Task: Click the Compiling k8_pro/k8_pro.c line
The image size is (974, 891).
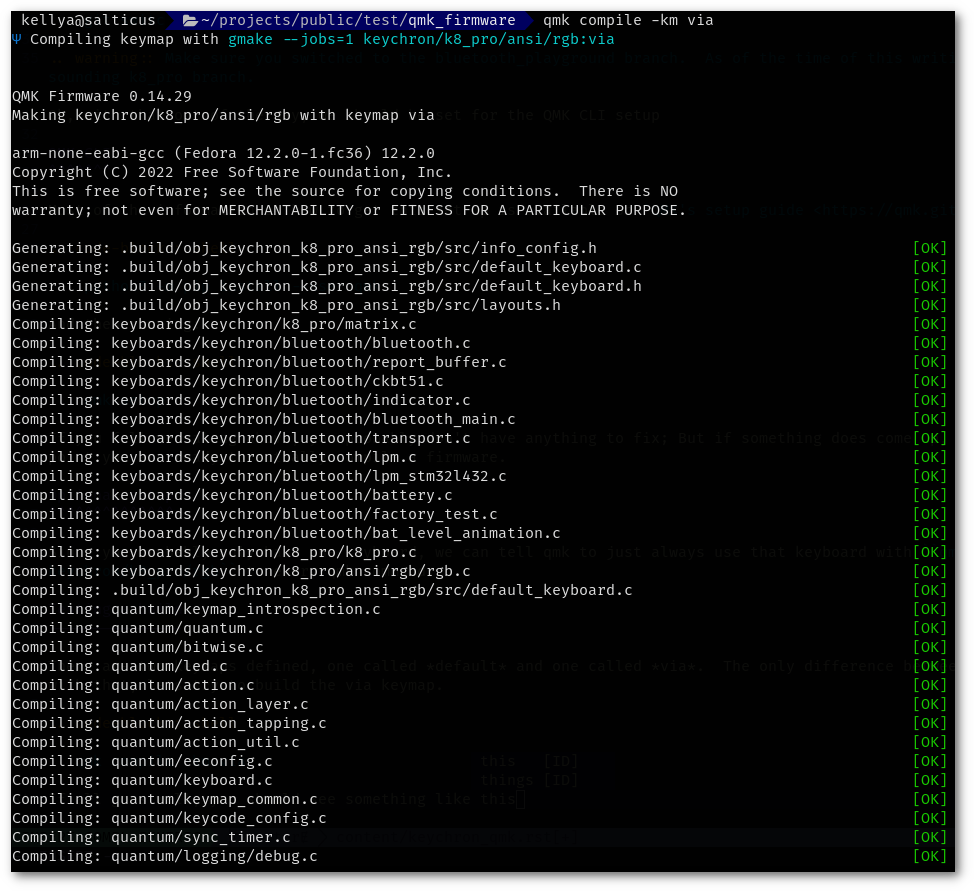Action: [x=214, y=552]
